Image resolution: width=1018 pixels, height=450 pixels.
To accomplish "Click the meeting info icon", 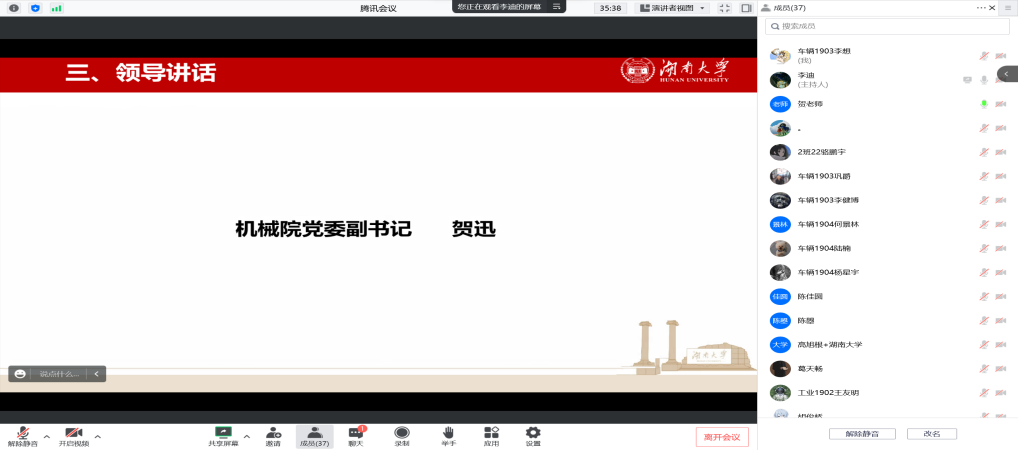I will point(13,8).
